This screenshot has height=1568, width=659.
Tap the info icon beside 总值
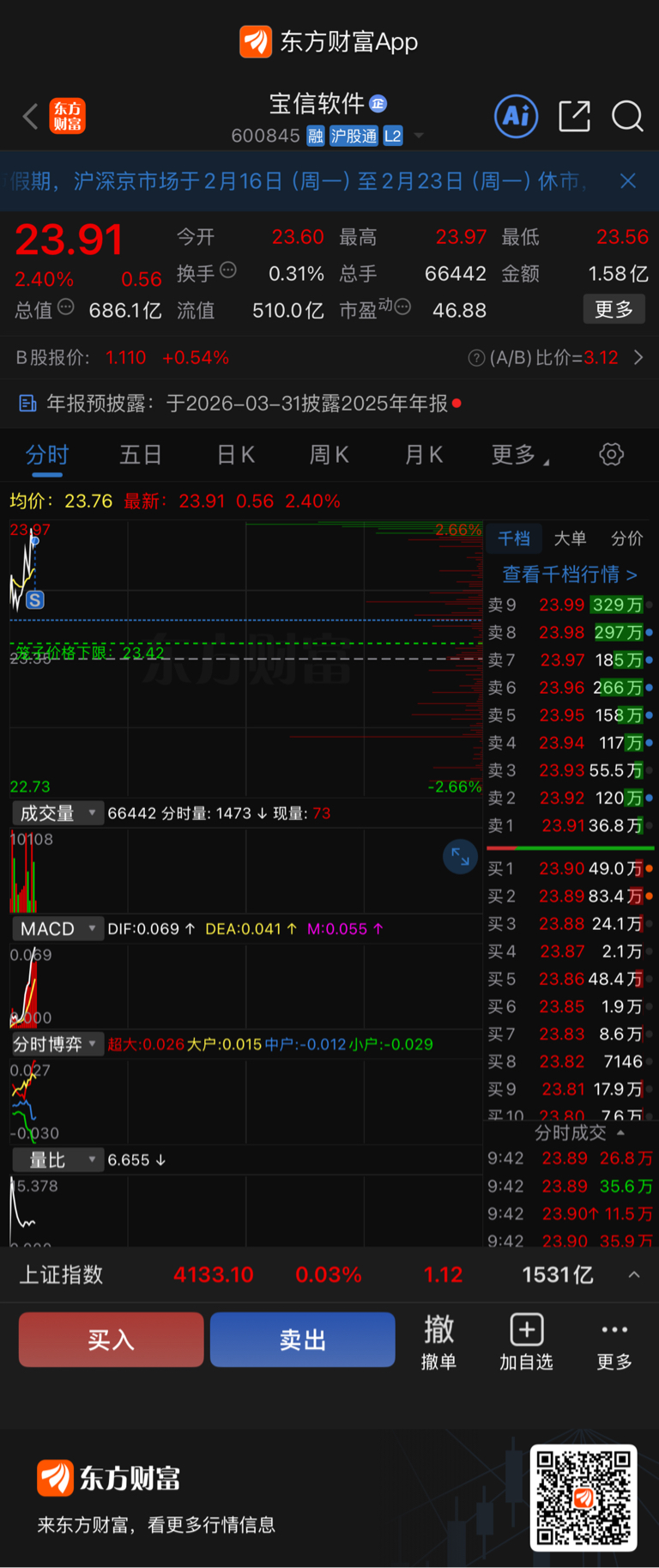[x=66, y=307]
